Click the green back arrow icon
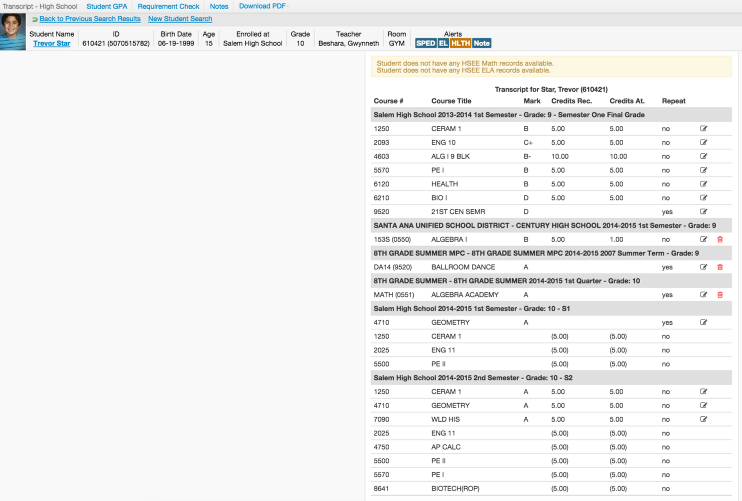The height and width of the screenshot is (501, 742). click(x=35, y=19)
